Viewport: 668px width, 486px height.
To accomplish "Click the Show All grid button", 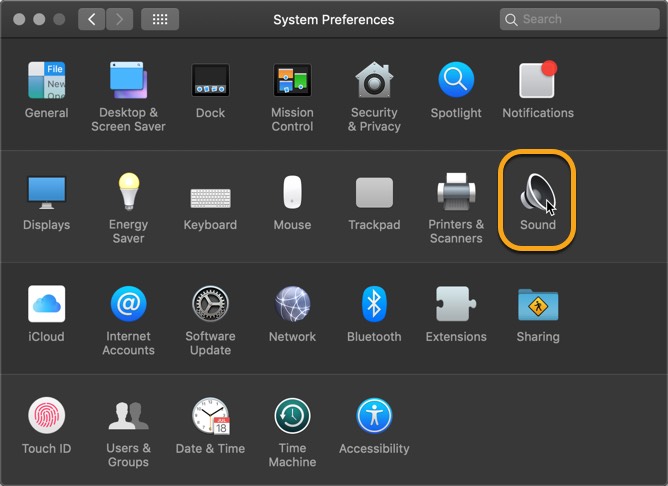I will 160,19.
